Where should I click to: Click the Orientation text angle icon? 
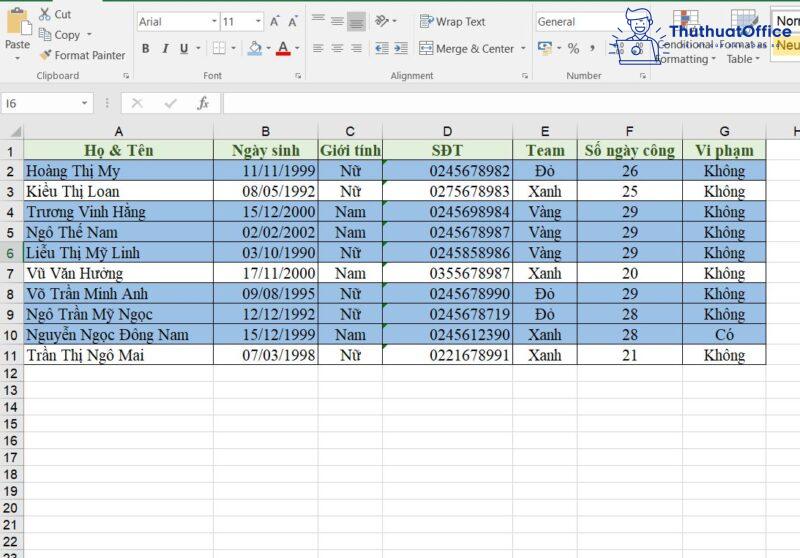pos(382,21)
